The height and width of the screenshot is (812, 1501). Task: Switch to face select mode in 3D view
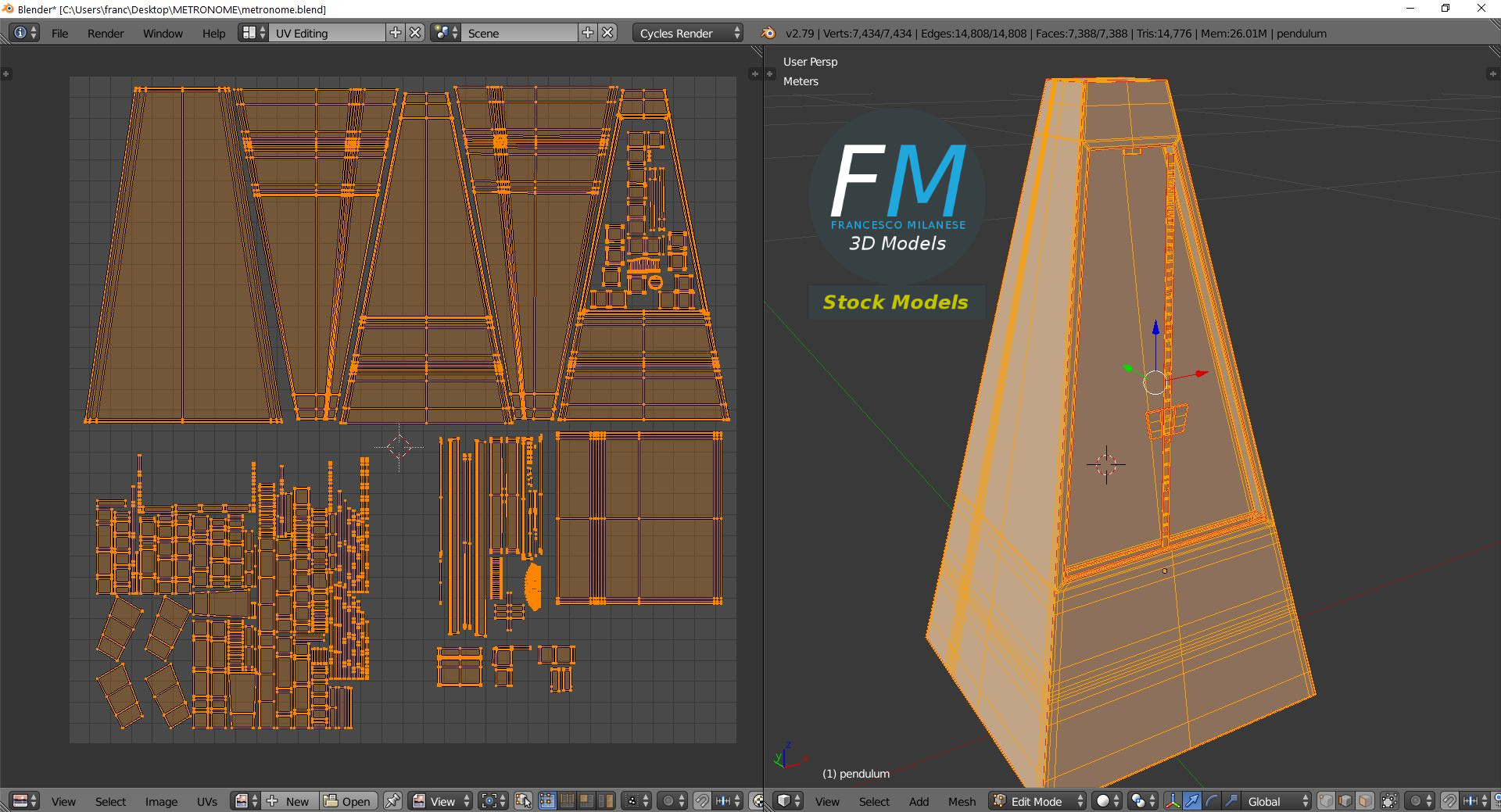(1365, 801)
